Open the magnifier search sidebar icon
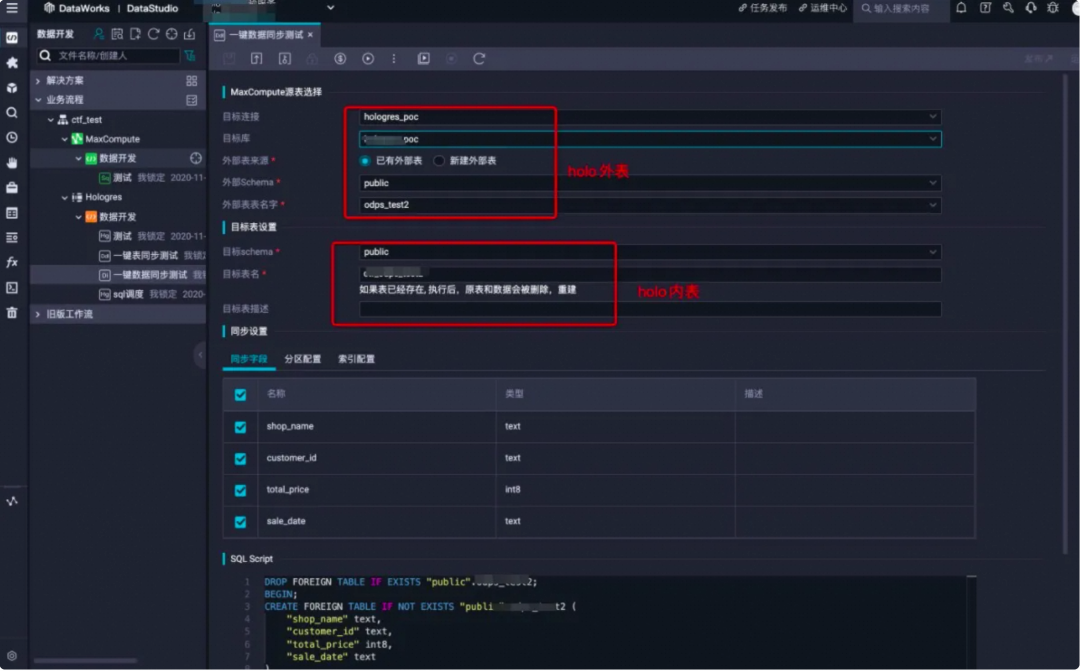The width and height of the screenshot is (1080, 671). (12, 112)
